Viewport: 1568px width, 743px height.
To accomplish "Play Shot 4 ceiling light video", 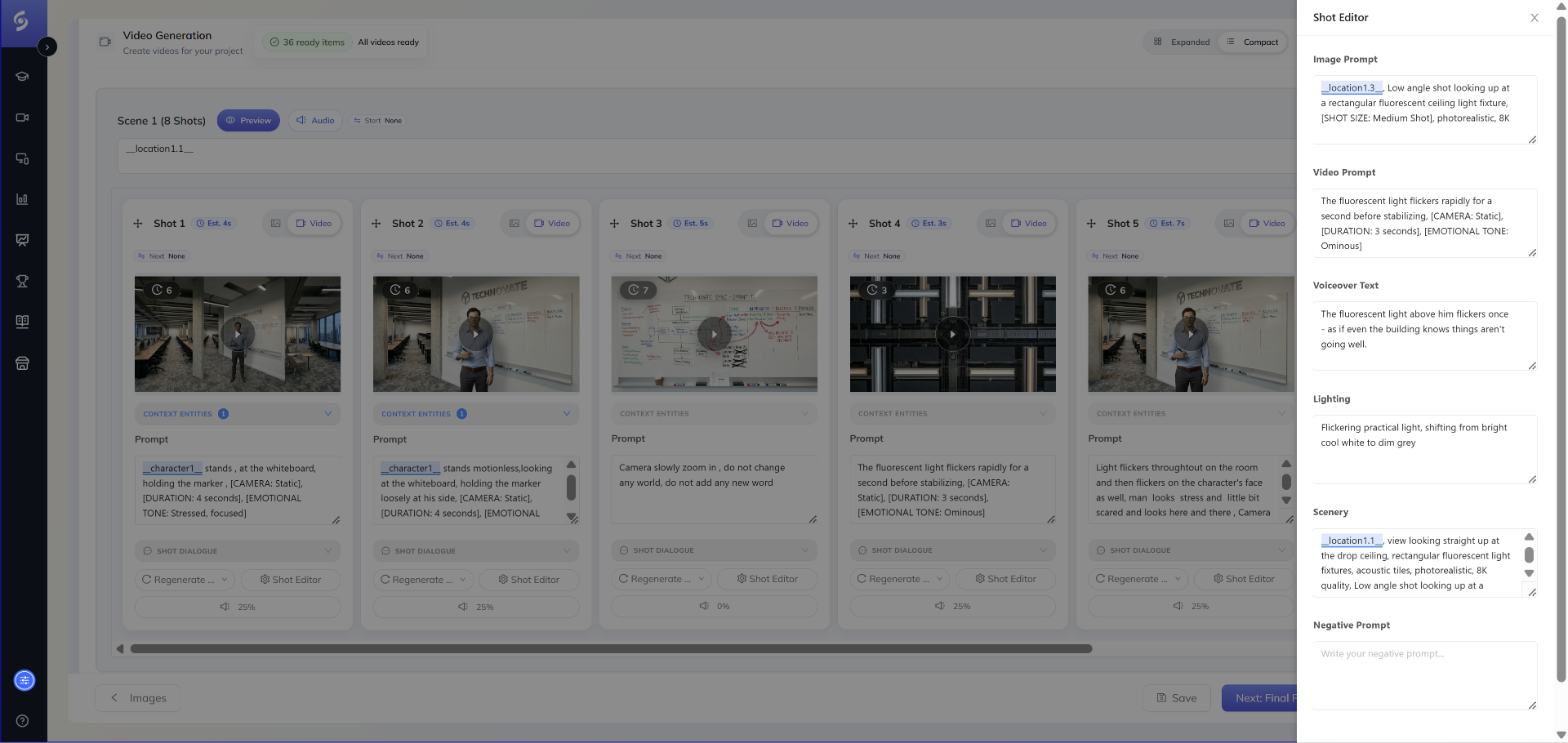I will coord(953,334).
